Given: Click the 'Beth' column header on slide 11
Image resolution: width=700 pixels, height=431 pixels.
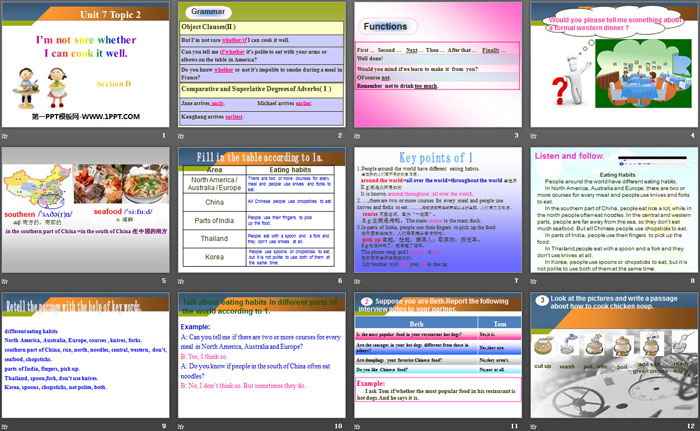Looking at the screenshot, I should 416,324.
